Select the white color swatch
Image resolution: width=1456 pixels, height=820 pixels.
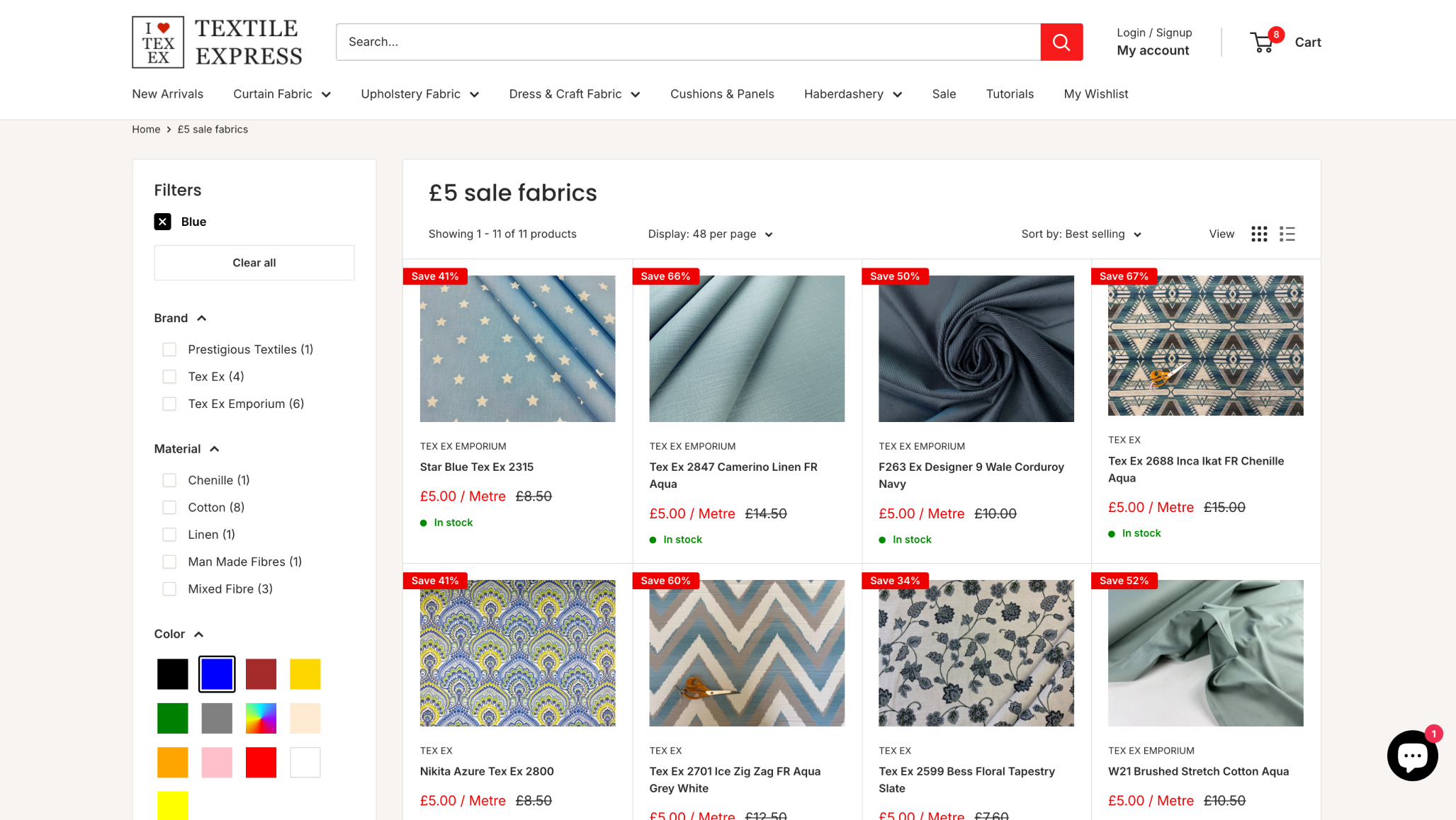305,763
